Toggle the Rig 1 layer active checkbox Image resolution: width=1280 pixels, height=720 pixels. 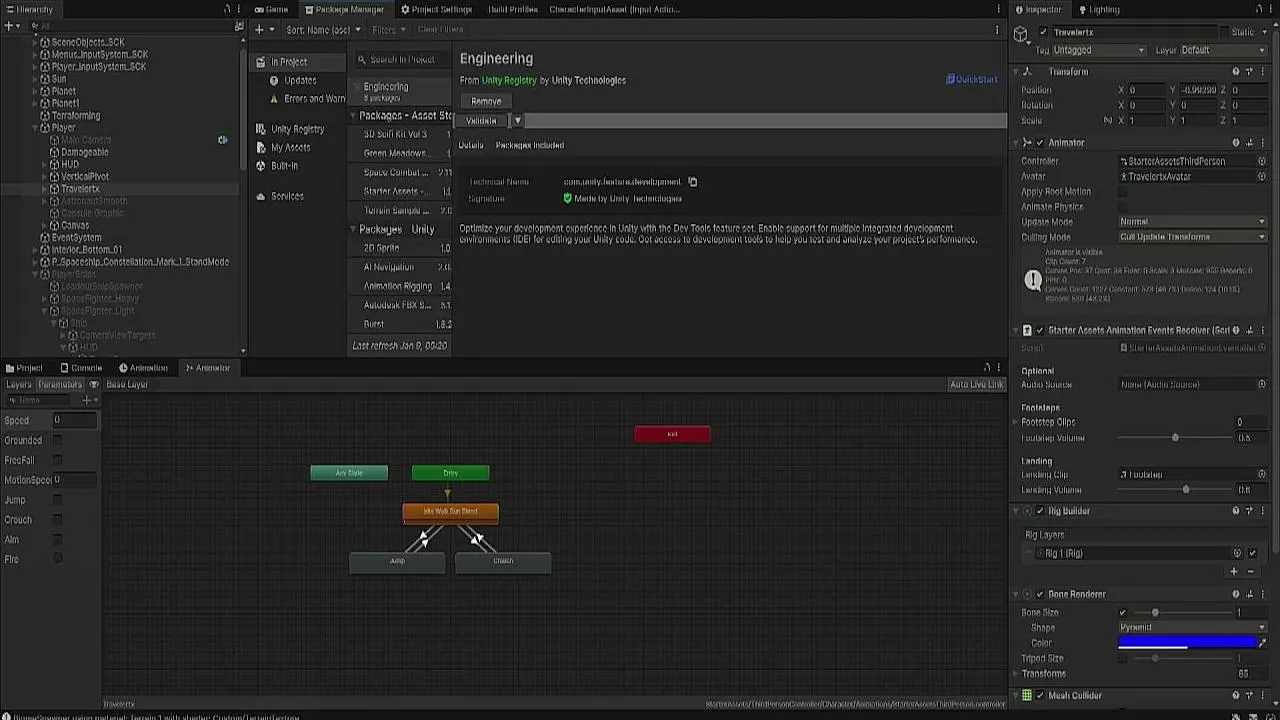click(1252, 553)
